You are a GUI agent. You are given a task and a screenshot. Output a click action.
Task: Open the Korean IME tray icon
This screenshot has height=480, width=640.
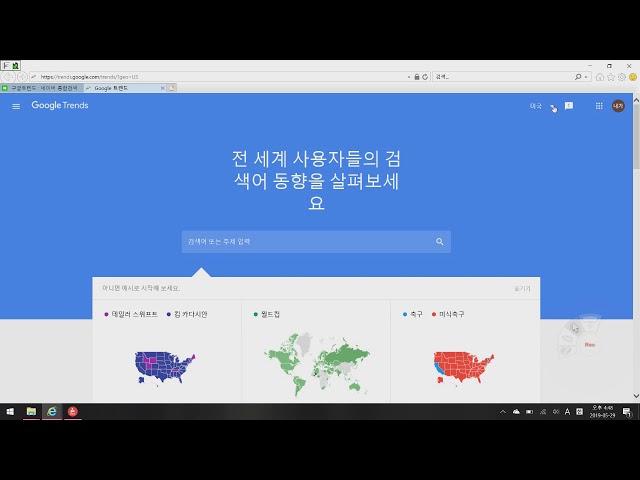579,412
